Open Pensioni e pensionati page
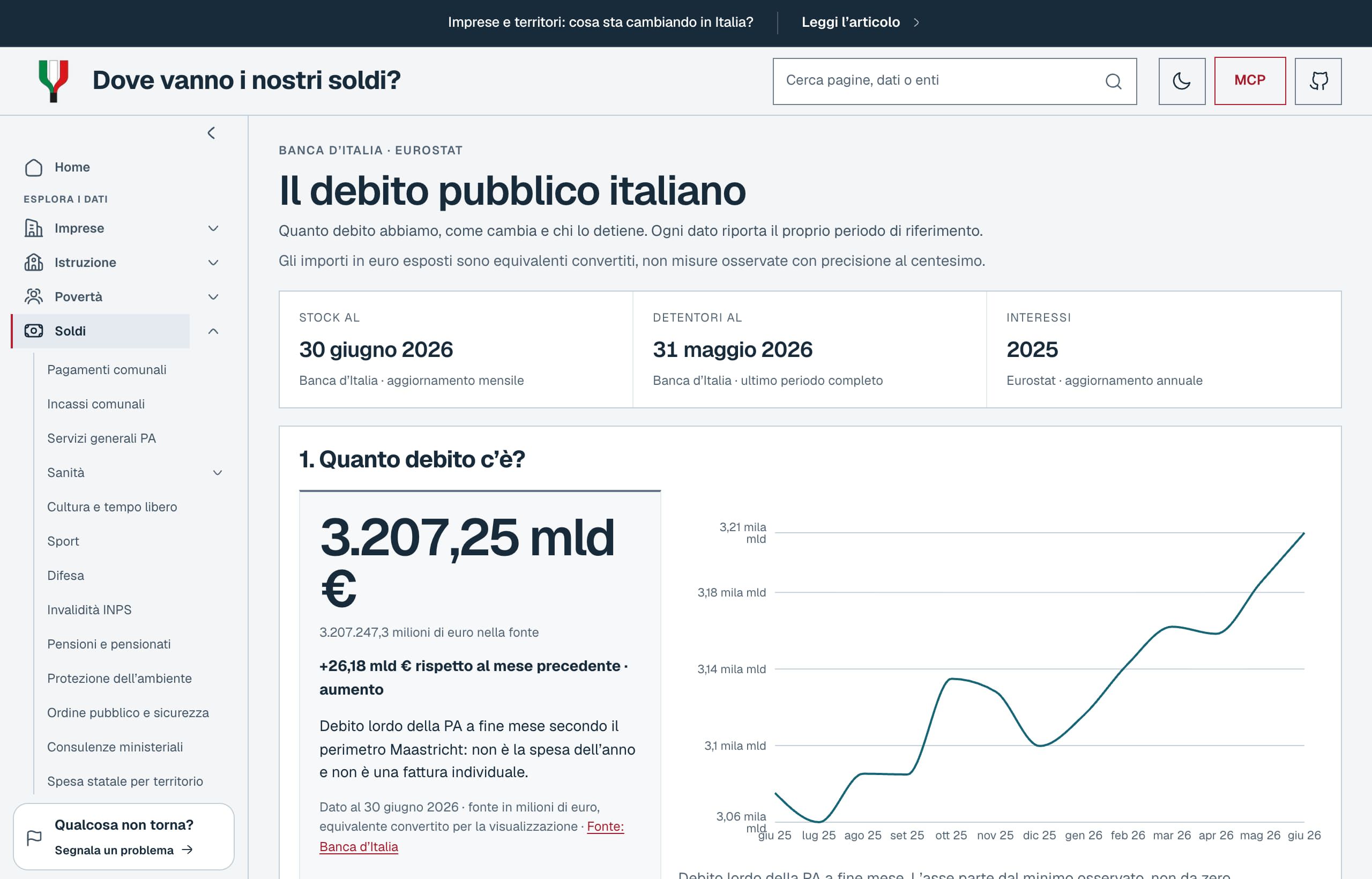 109,644
